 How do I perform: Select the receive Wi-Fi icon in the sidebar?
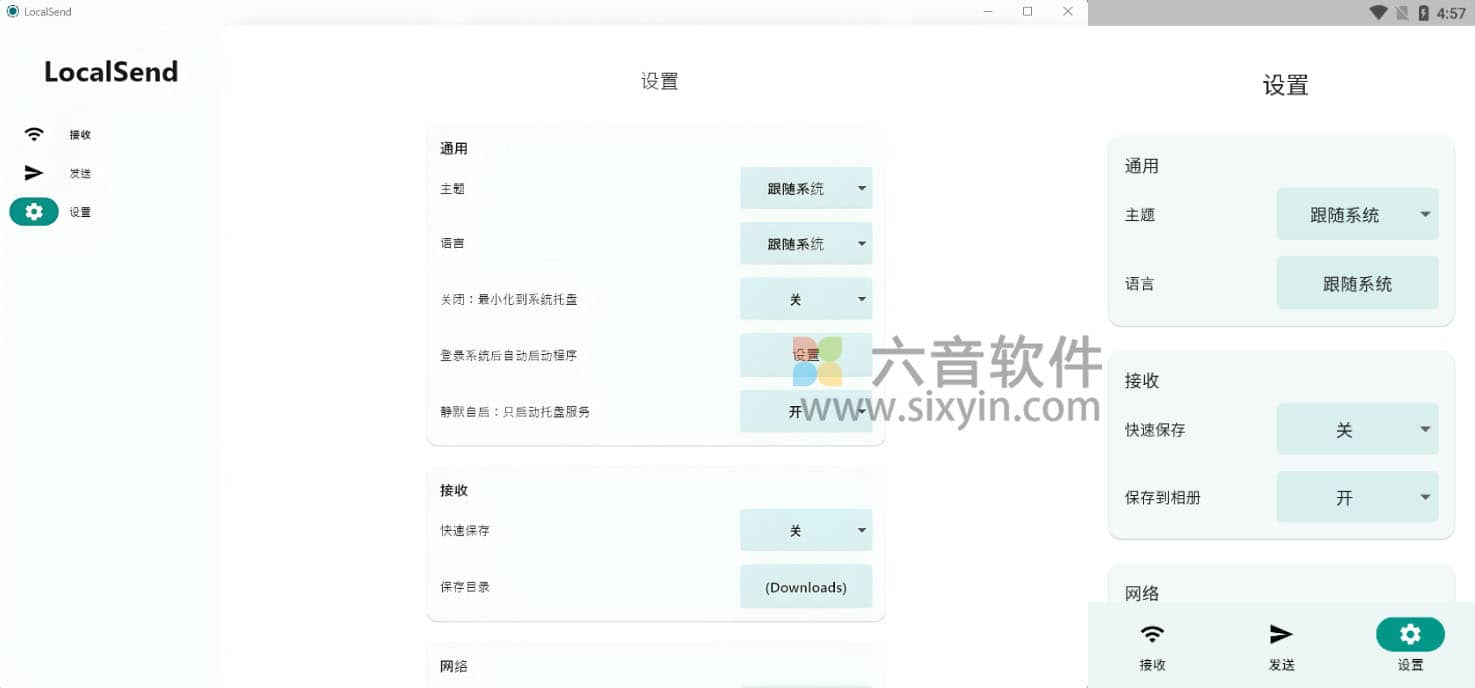tap(33, 134)
